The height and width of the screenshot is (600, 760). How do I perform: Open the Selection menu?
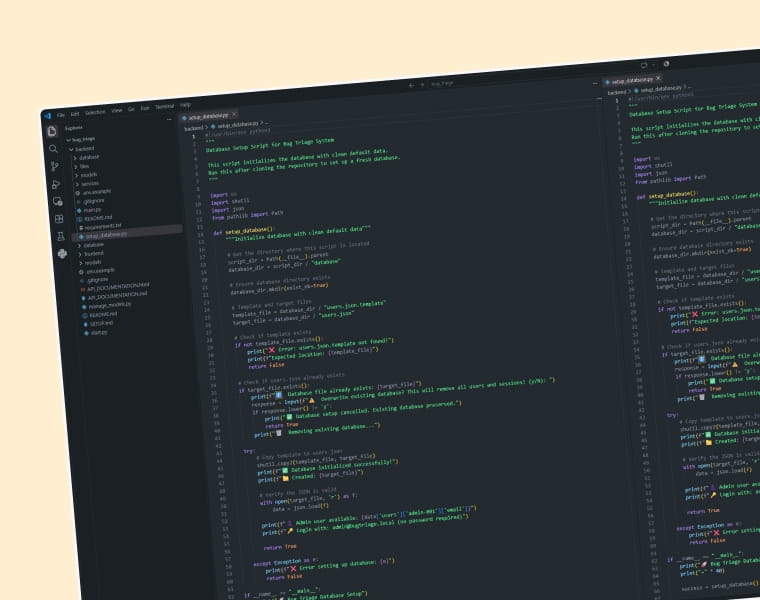click(x=95, y=112)
